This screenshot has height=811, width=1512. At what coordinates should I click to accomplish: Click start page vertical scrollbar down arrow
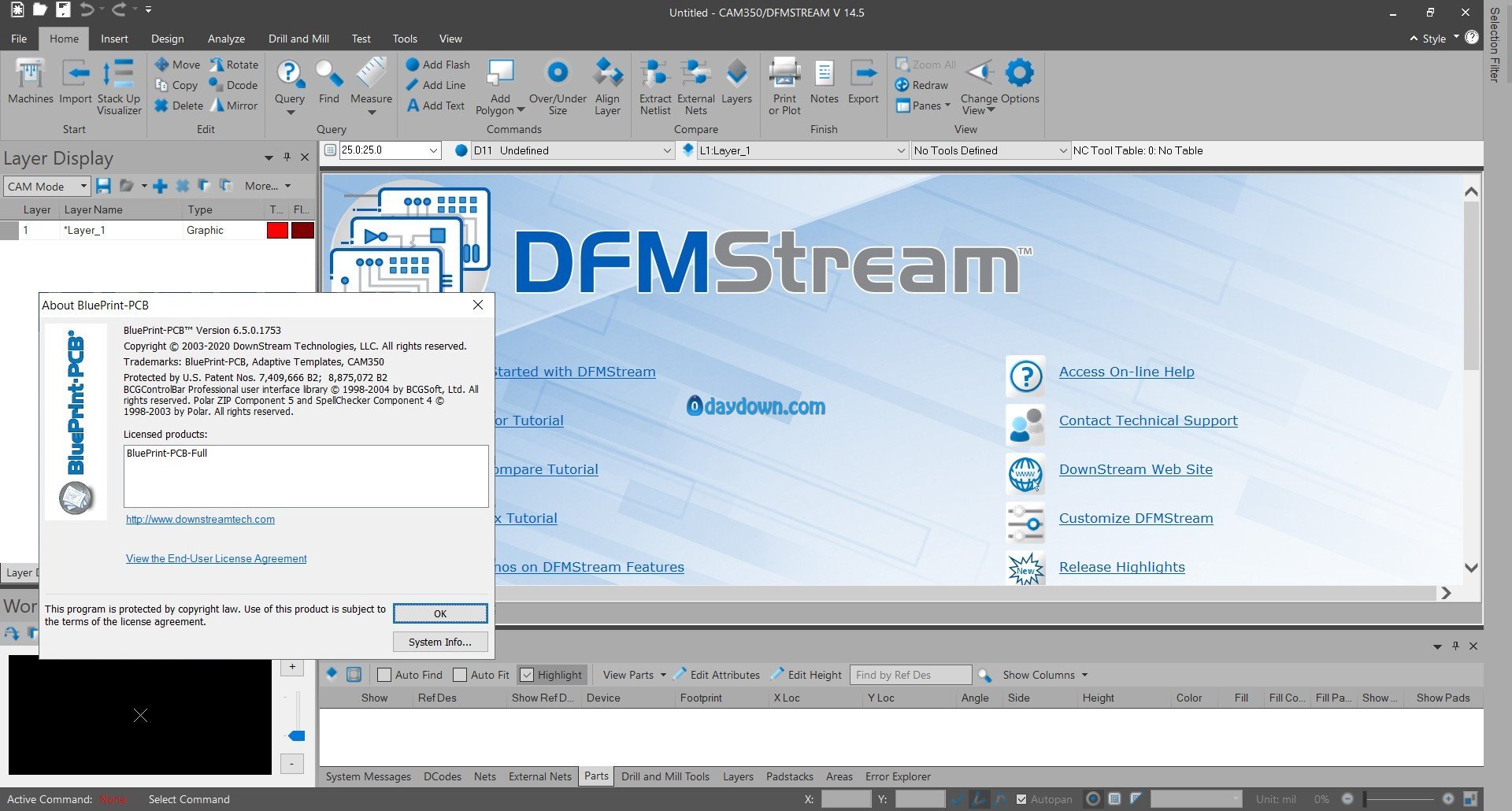(x=1470, y=568)
